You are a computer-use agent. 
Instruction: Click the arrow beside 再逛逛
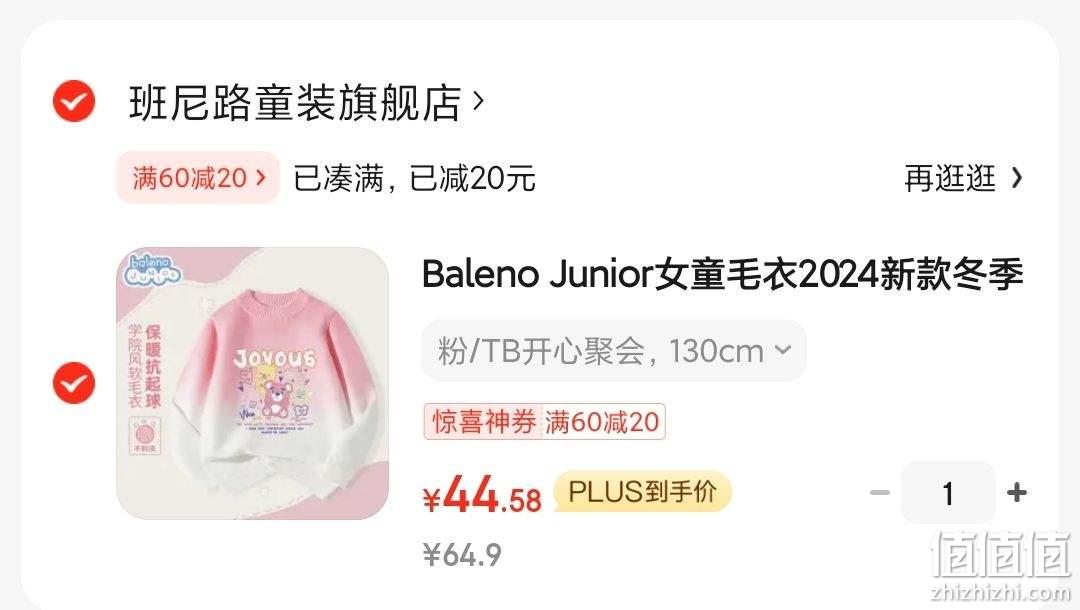pyautogui.click(x=1017, y=178)
